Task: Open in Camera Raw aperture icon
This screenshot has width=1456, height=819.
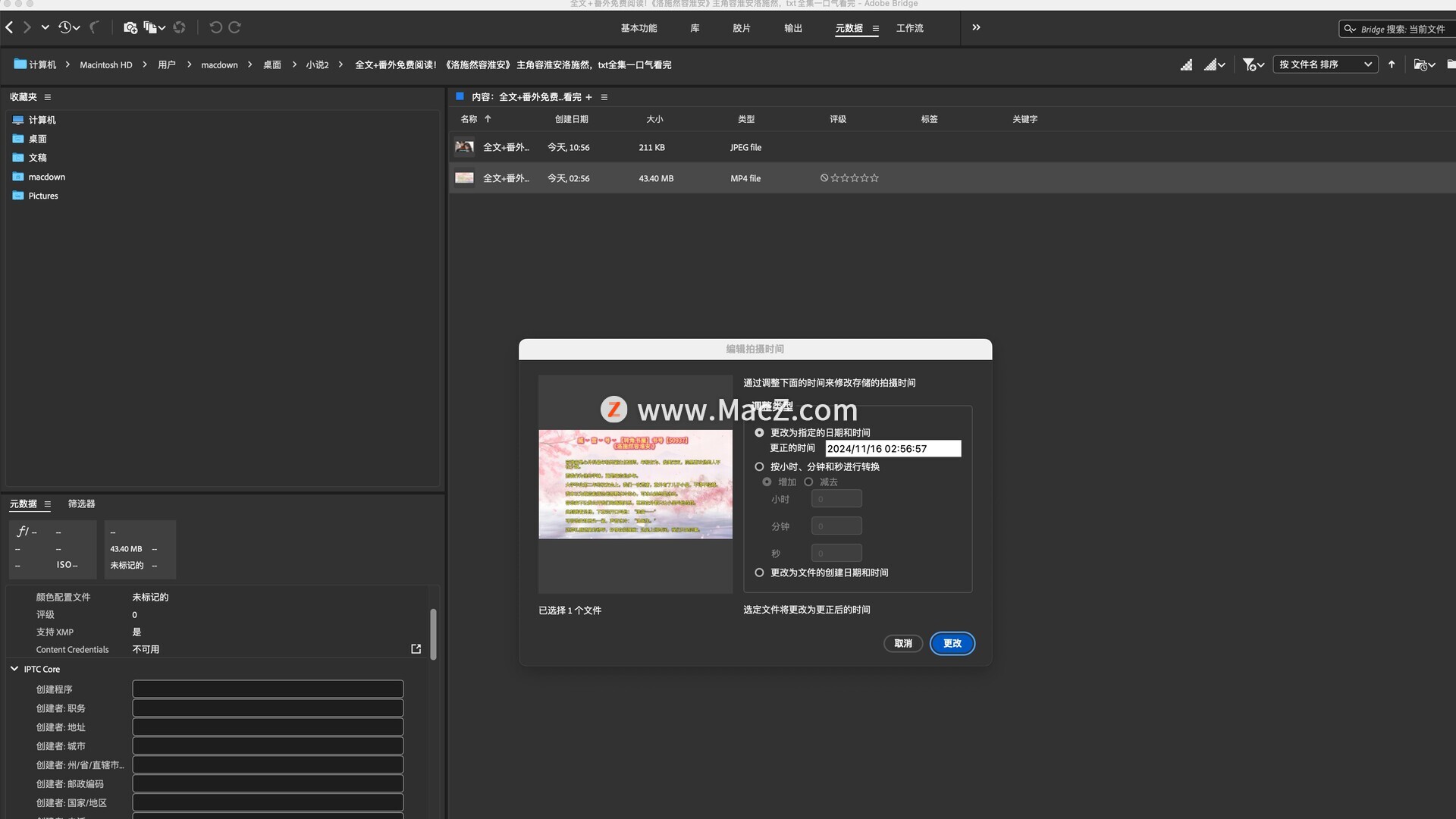Action: click(x=180, y=27)
